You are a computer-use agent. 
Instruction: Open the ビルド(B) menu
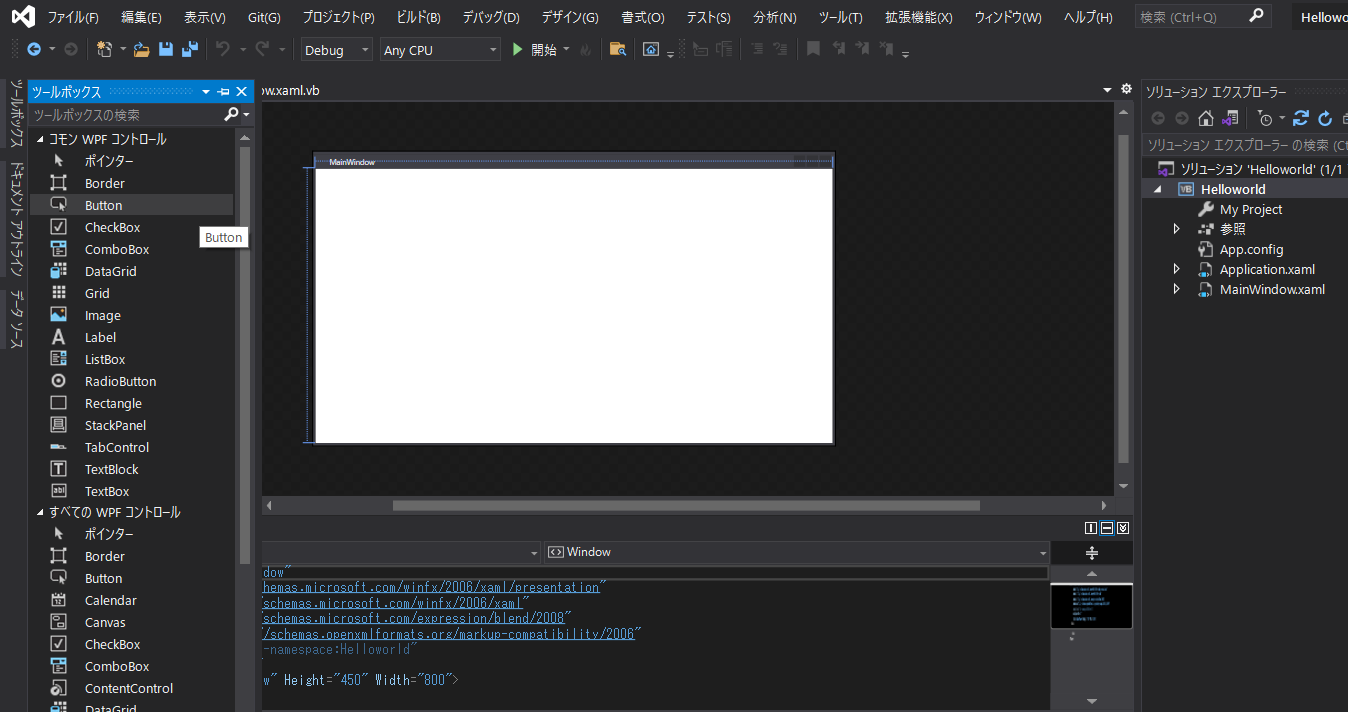pyautogui.click(x=418, y=17)
